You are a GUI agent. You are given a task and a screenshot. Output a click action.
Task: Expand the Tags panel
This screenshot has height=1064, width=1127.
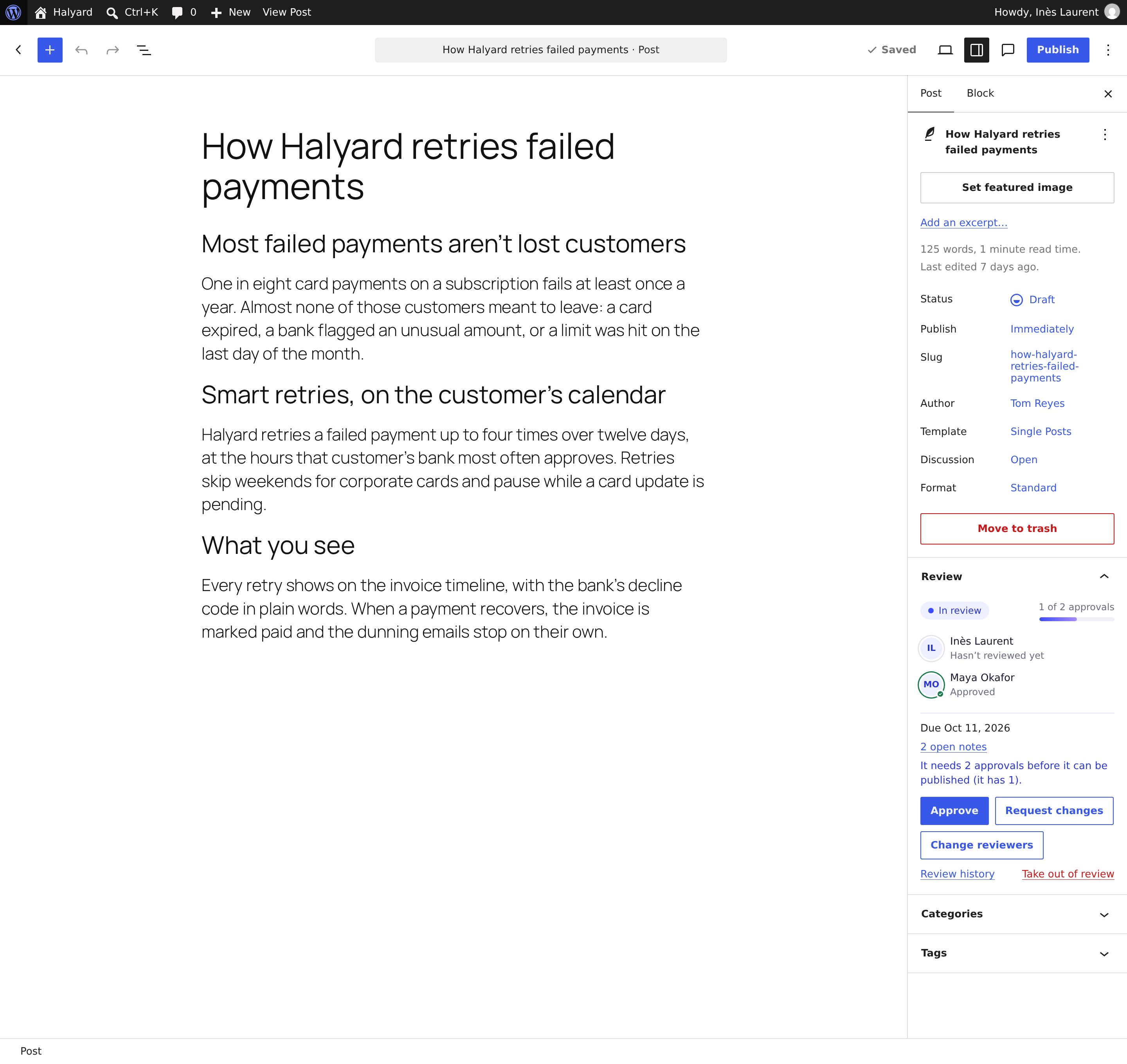point(1017,953)
